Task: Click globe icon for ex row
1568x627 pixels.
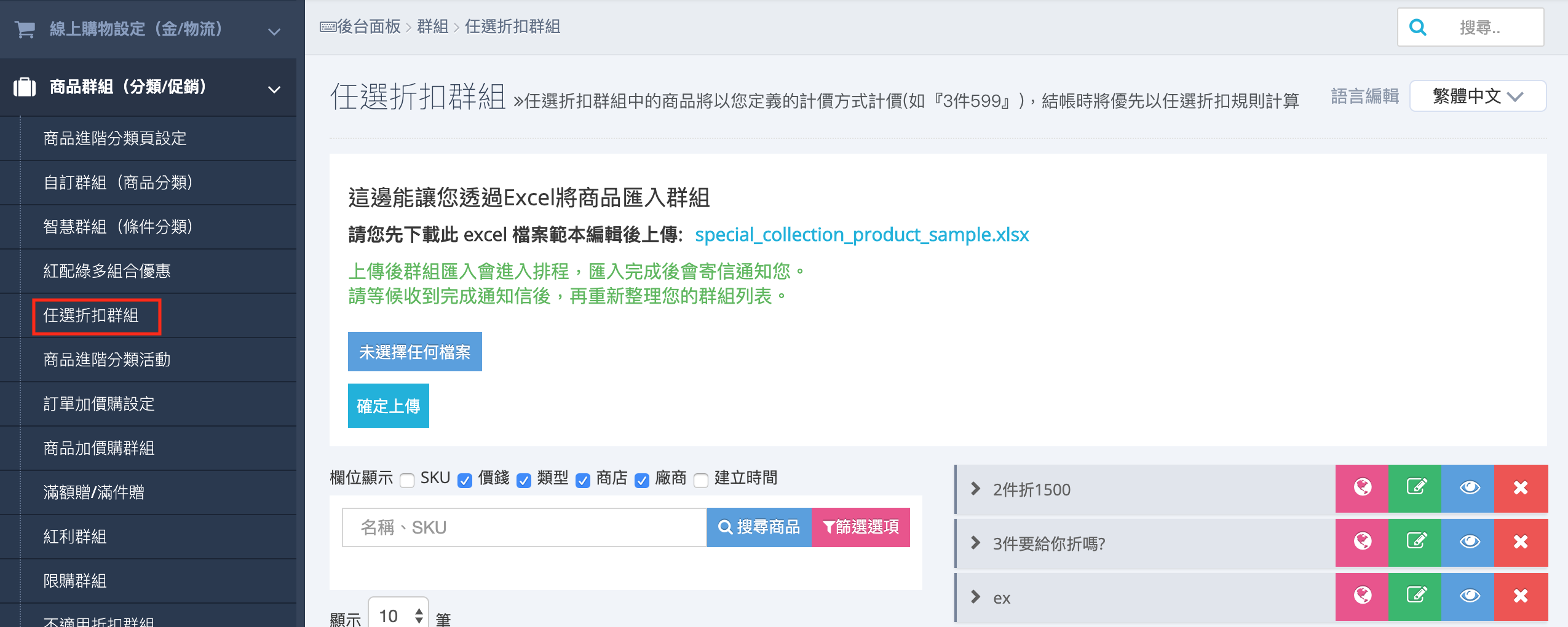Action: pos(1362,597)
